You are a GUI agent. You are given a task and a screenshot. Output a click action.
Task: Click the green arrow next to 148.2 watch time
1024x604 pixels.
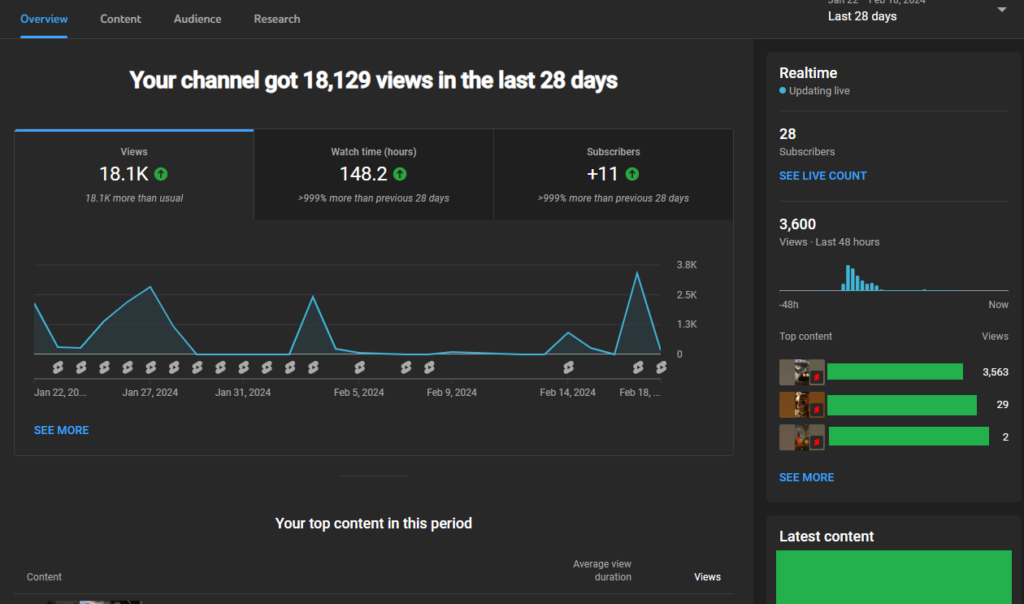pos(400,174)
